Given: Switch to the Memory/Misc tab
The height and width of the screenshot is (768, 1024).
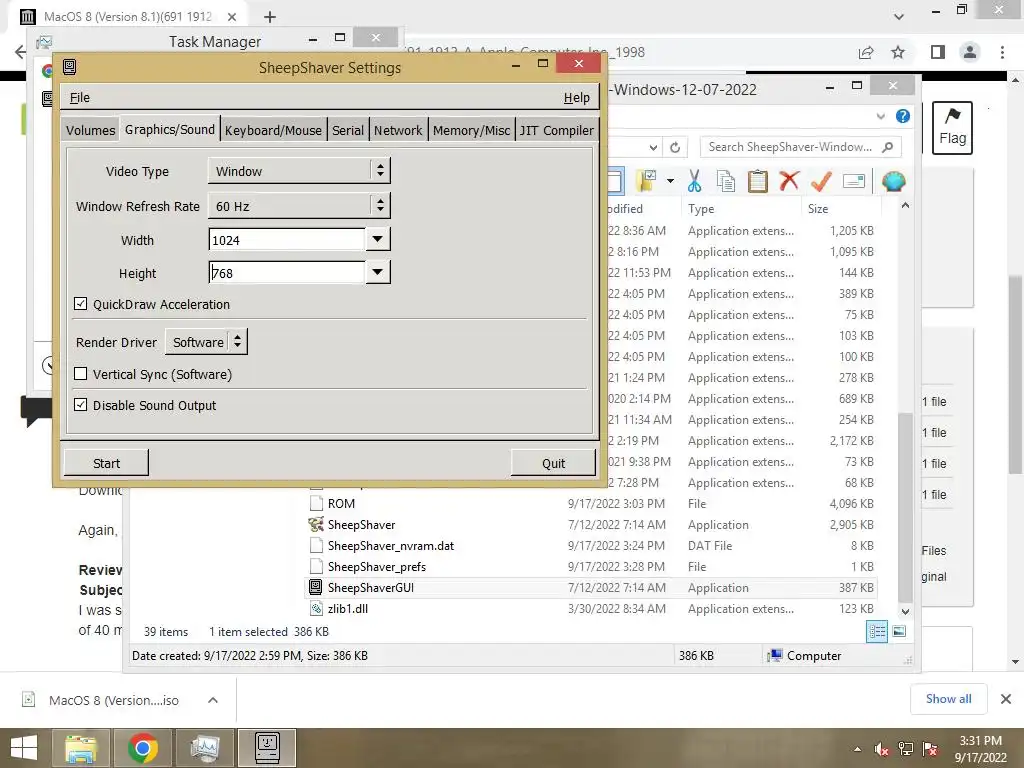Looking at the screenshot, I should [x=471, y=130].
